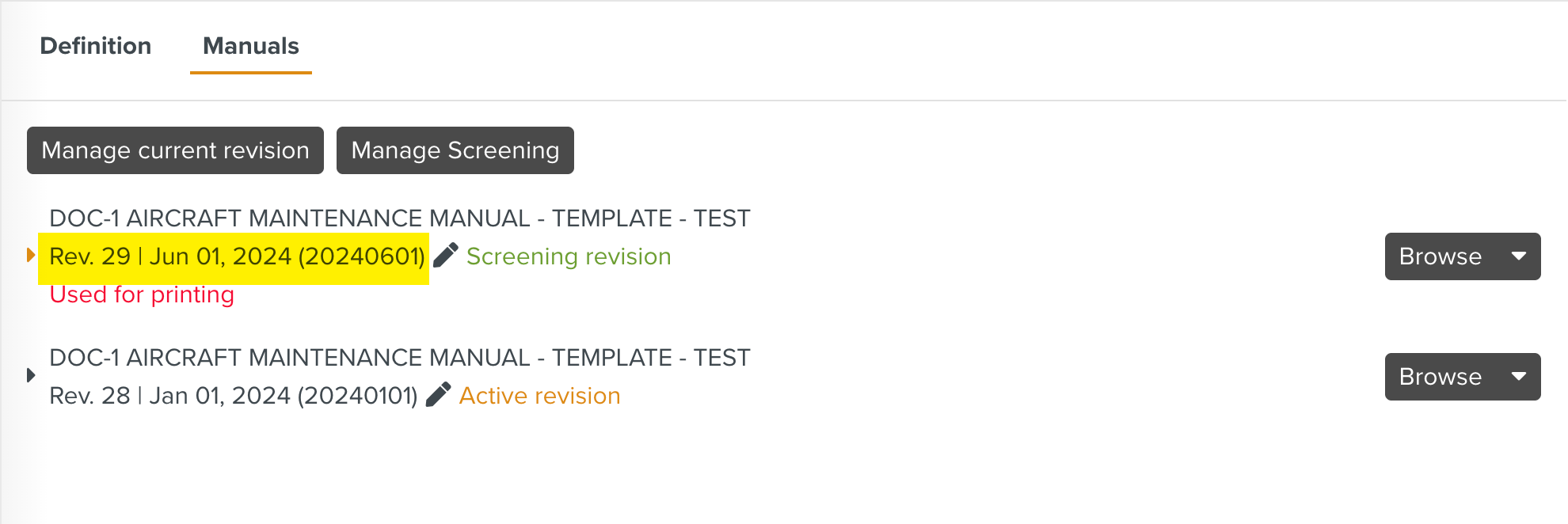Switch to the Definition tab
This screenshot has height=524, width=1568.
pos(96,46)
